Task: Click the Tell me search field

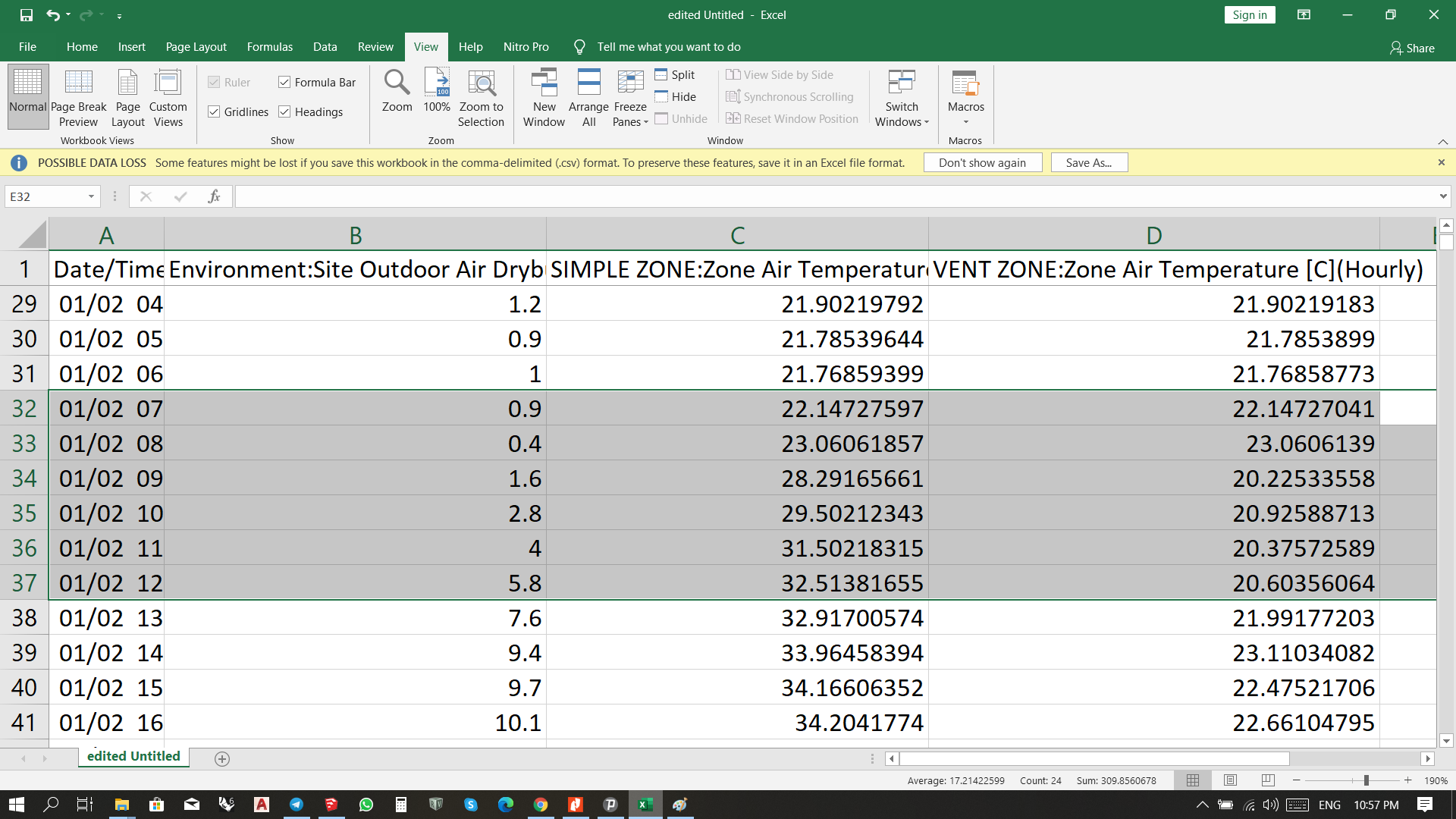Action: tap(668, 47)
